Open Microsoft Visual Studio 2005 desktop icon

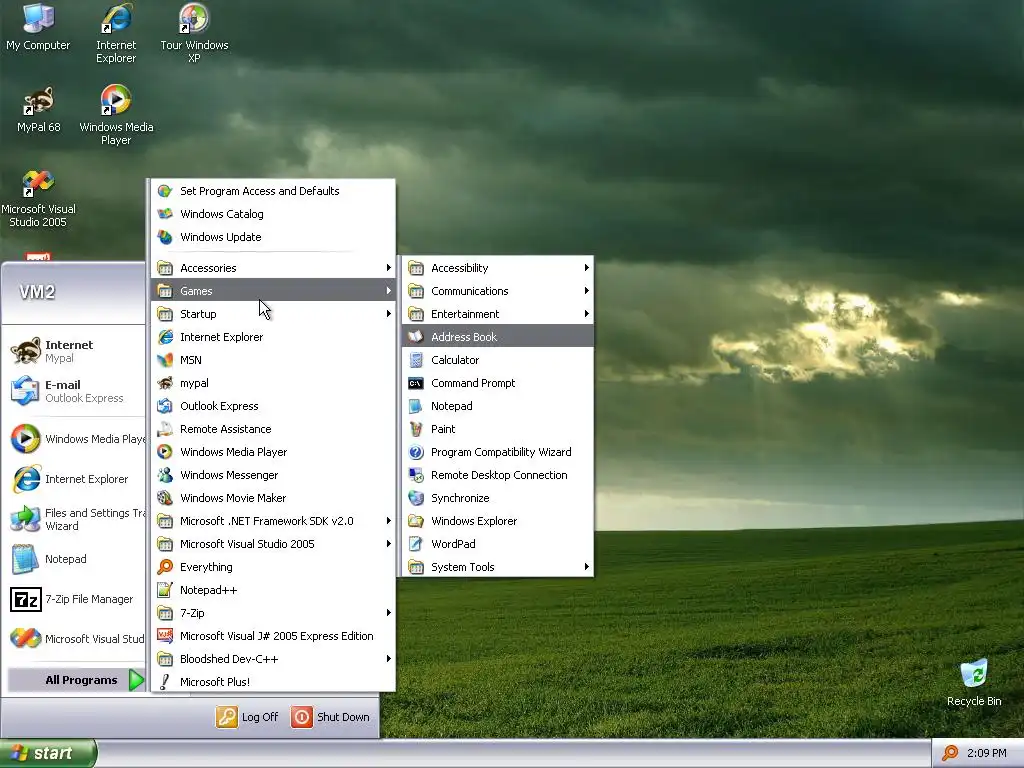point(38,198)
